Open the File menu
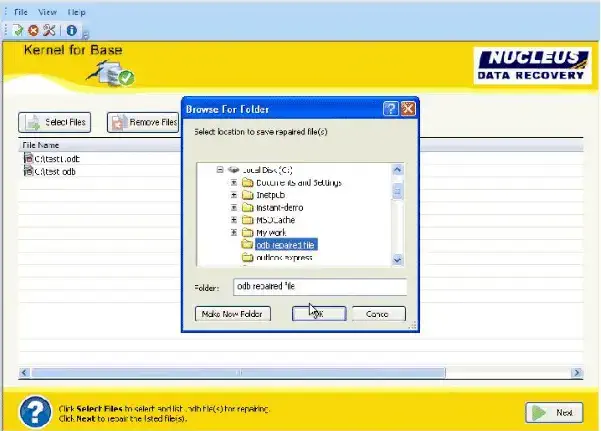Viewport: 601px width, 431px height. (21, 12)
